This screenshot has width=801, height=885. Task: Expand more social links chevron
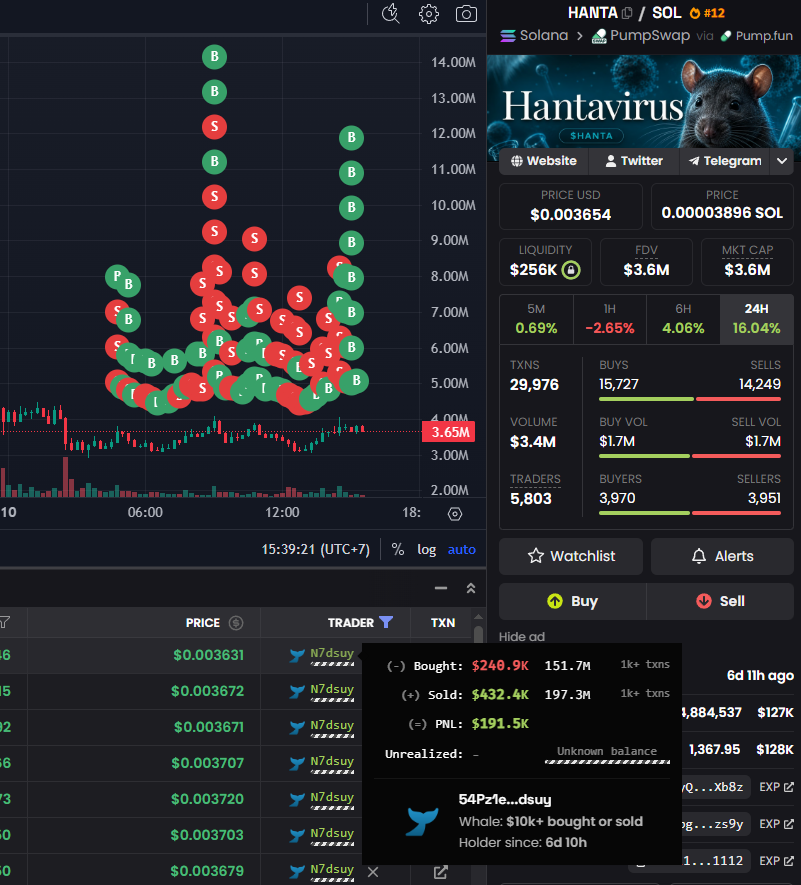tap(782, 161)
